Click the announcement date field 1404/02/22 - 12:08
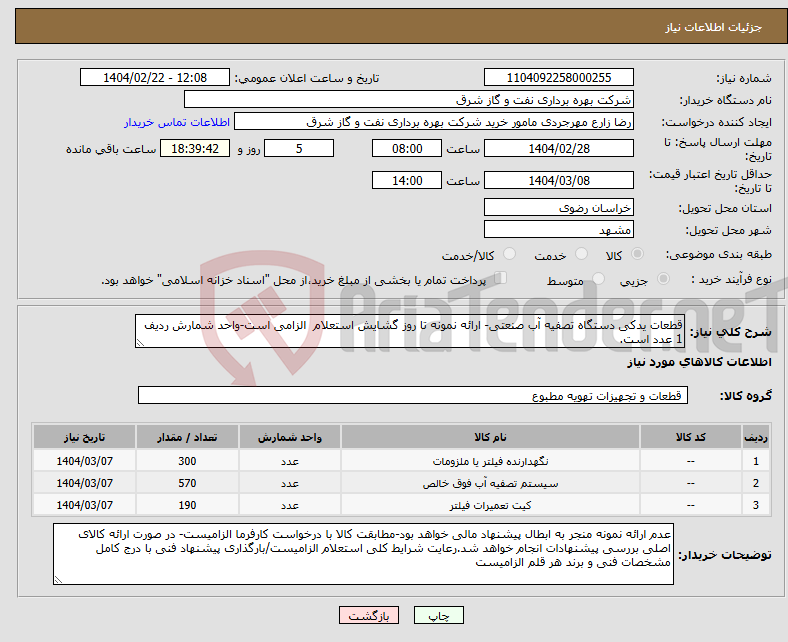 (x=155, y=77)
